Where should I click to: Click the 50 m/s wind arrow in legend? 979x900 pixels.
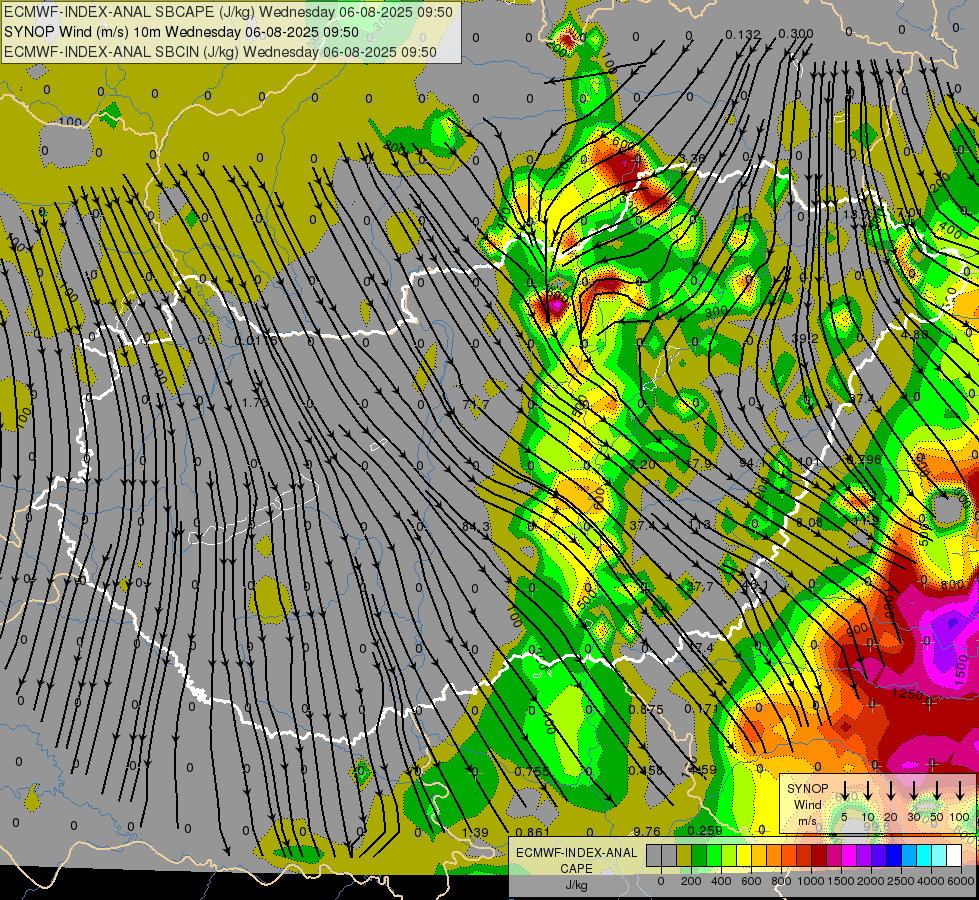pos(937,790)
